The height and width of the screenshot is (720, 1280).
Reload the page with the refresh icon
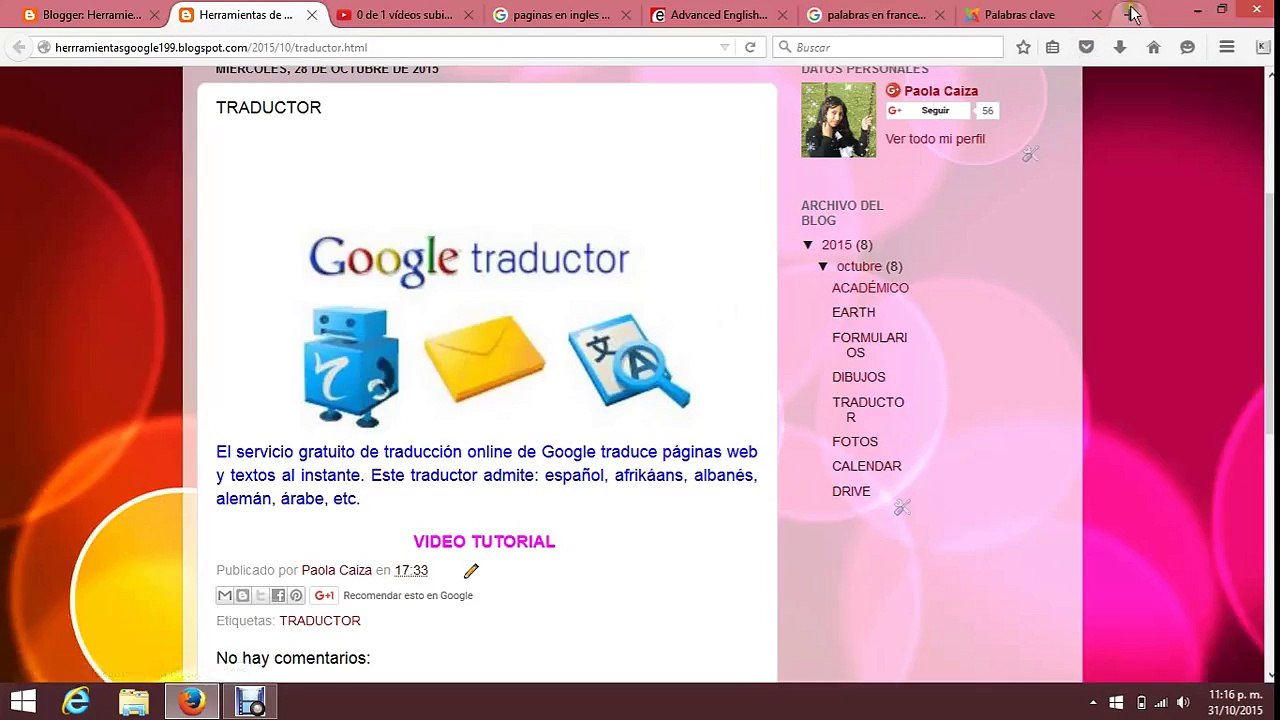[750, 47]
